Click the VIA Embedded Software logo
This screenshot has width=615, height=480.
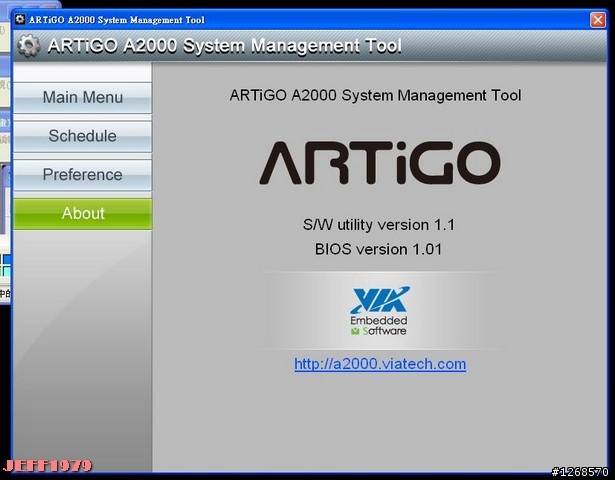[x=379, y=311]
